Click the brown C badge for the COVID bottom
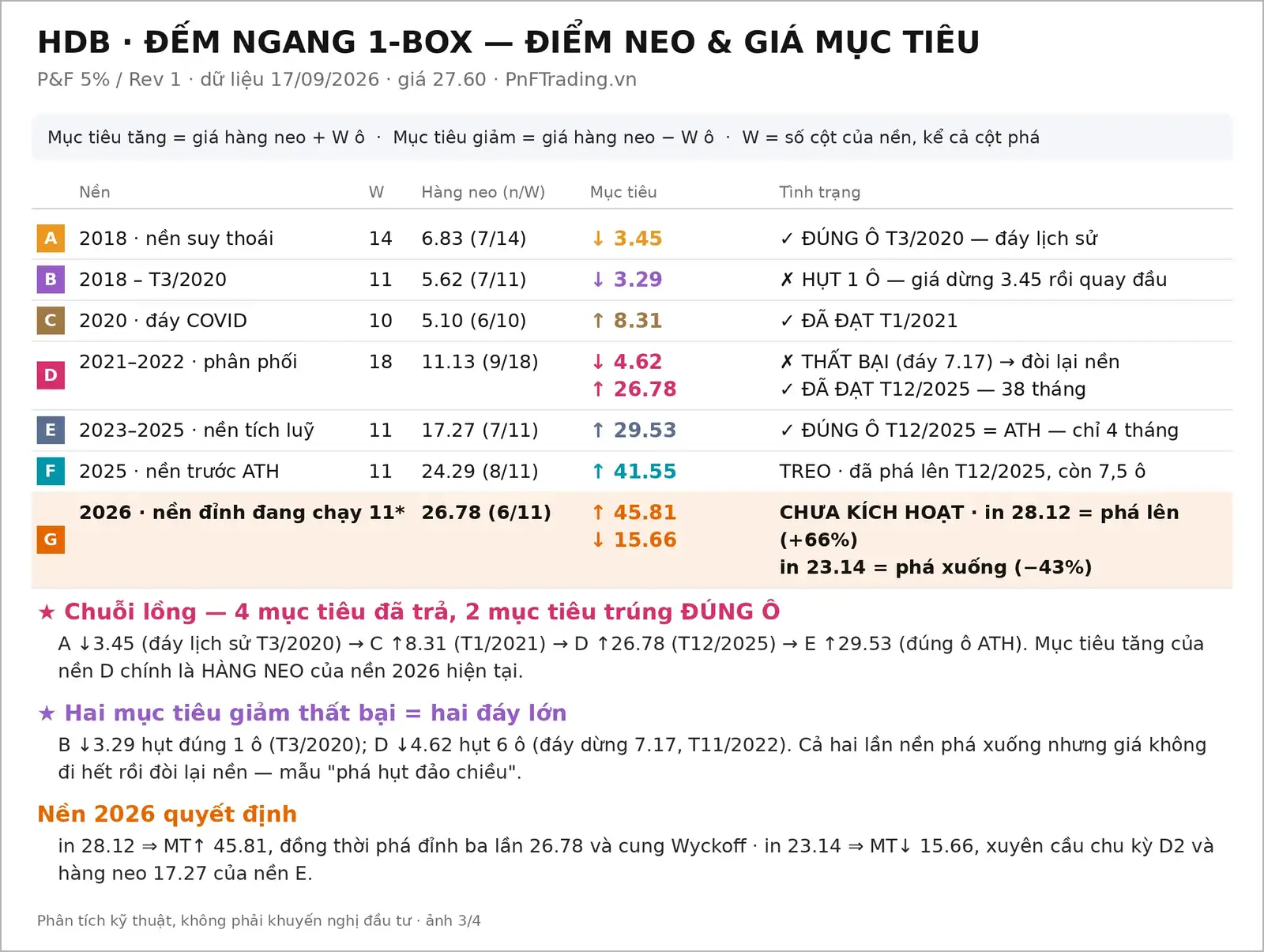This screenshot has height=952, width=1264. [x=51, y=321]
